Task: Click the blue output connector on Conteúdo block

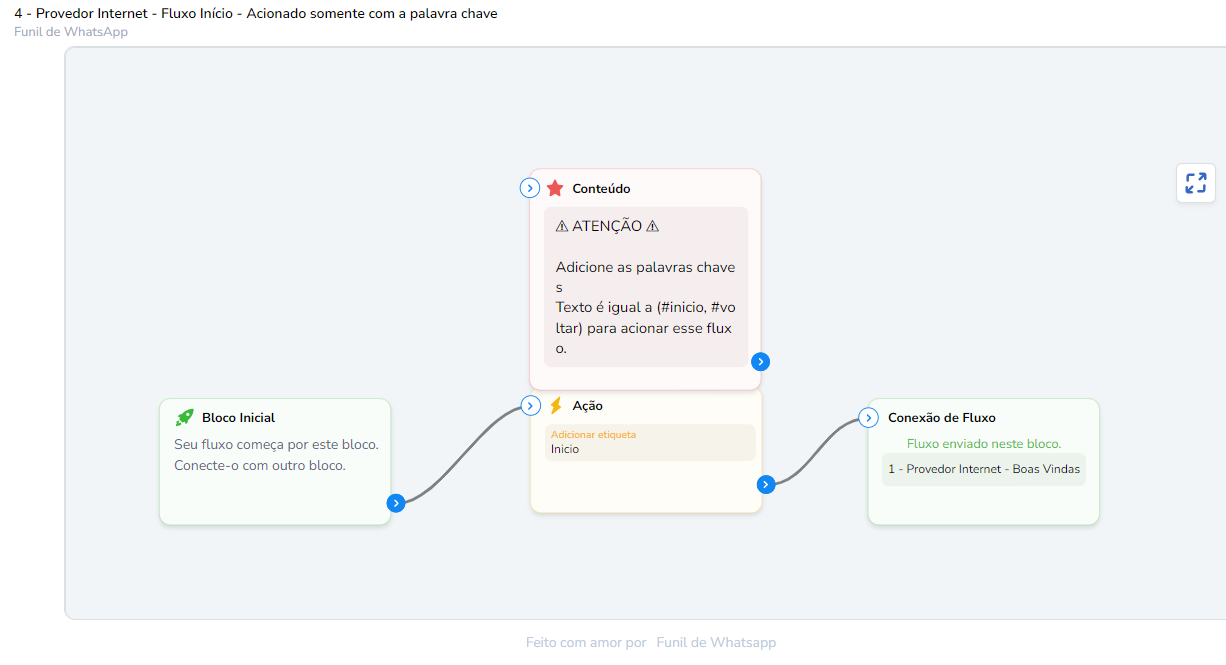Action: (761, 361)
